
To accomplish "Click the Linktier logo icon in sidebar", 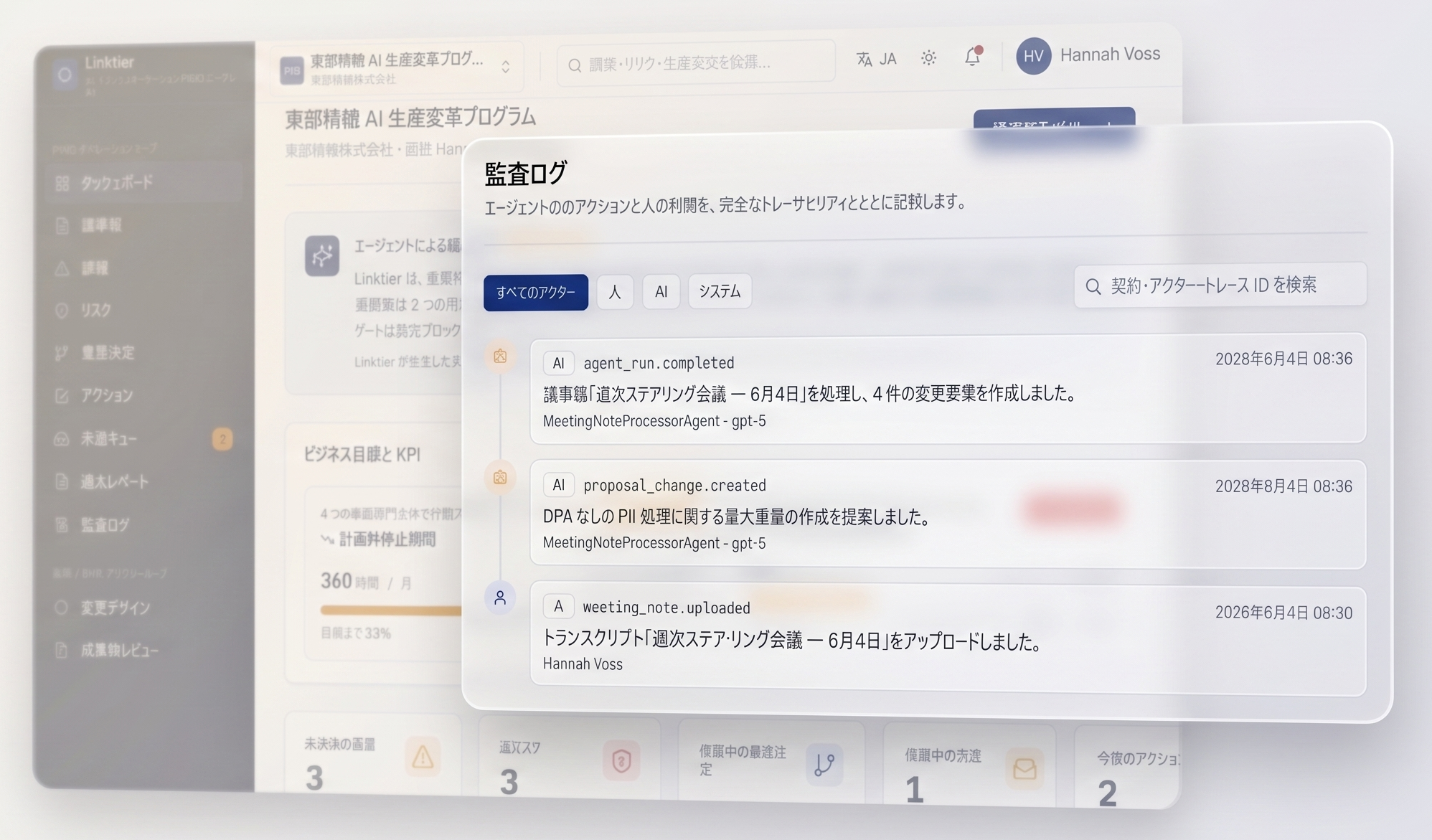I will click(65, 74).
